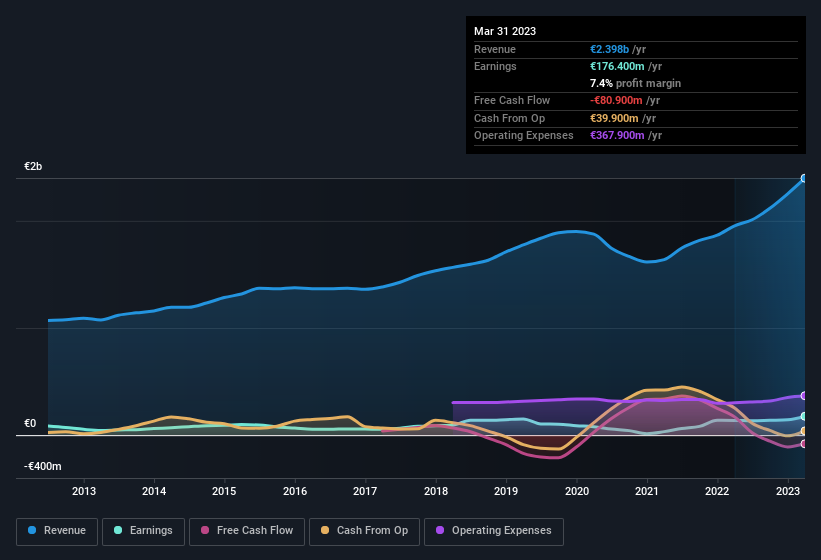Viewport: 821px width, 560px height.
Task: Click the purple Operating Expenses endpoint marker
Action: (x=804, y=396)
